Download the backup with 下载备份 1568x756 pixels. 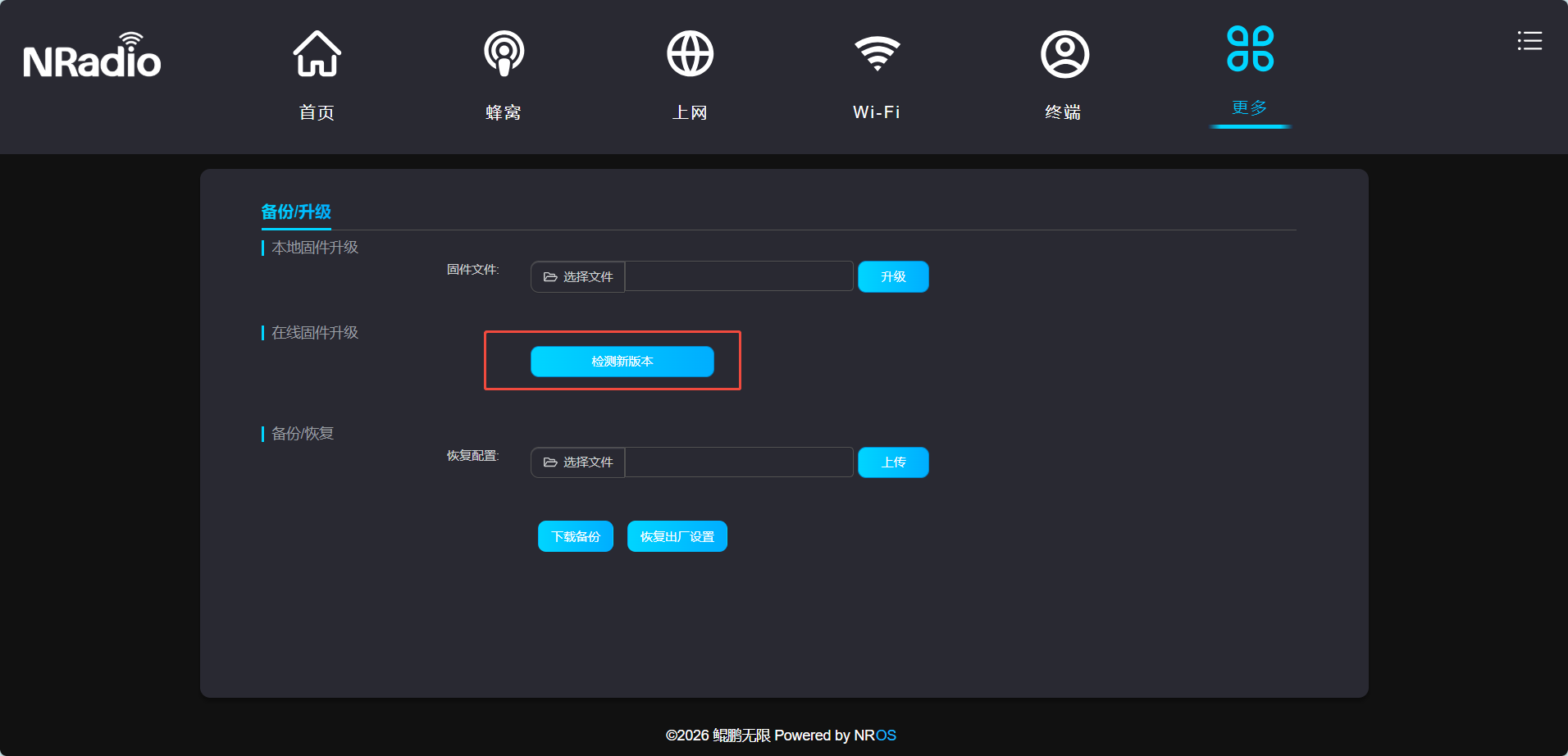tap(576, 536)
